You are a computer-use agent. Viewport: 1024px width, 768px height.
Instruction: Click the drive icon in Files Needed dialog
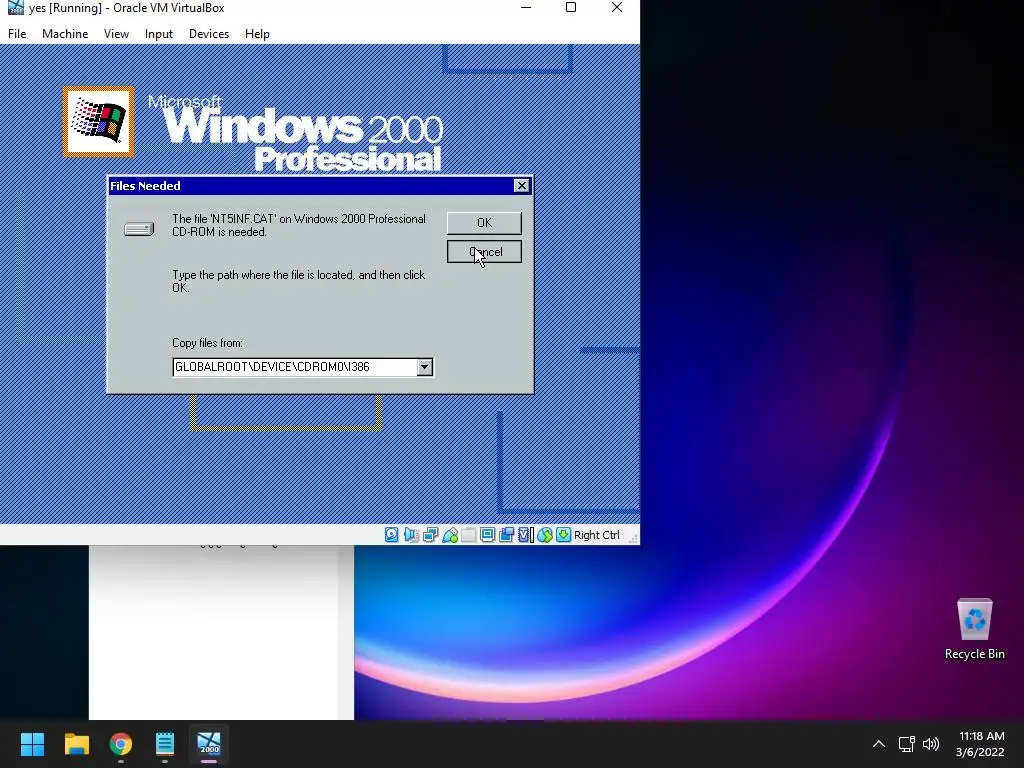click(139, 229)
